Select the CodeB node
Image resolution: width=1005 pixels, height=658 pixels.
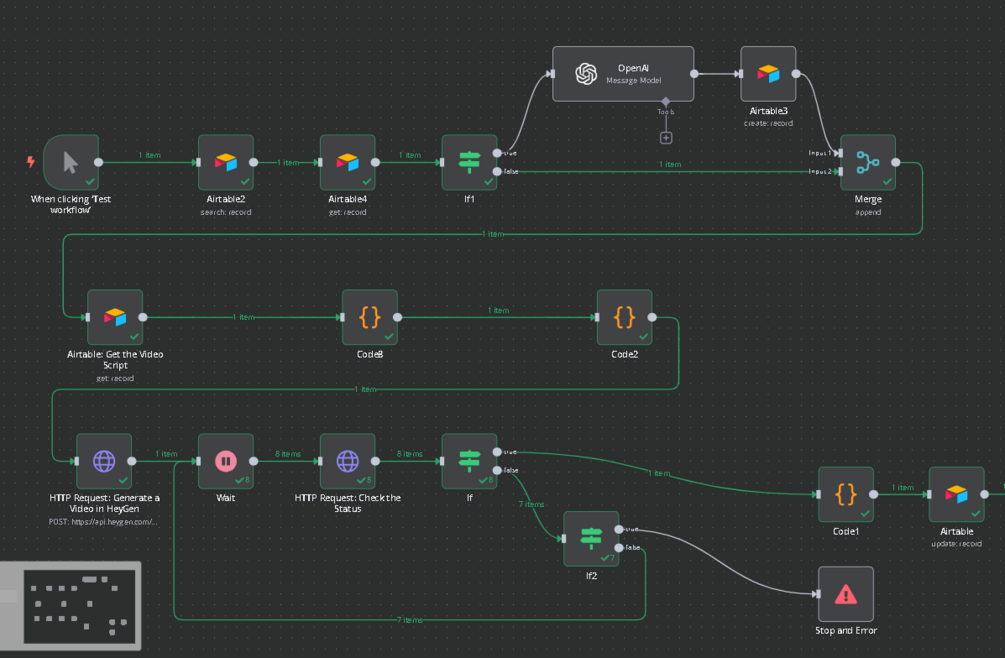tap(369, 316)
